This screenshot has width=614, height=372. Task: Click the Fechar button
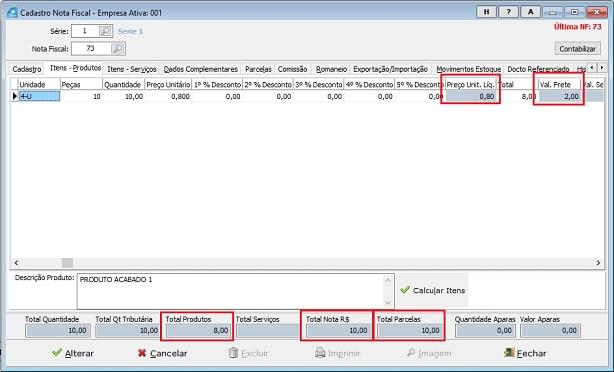pos(524,353)
